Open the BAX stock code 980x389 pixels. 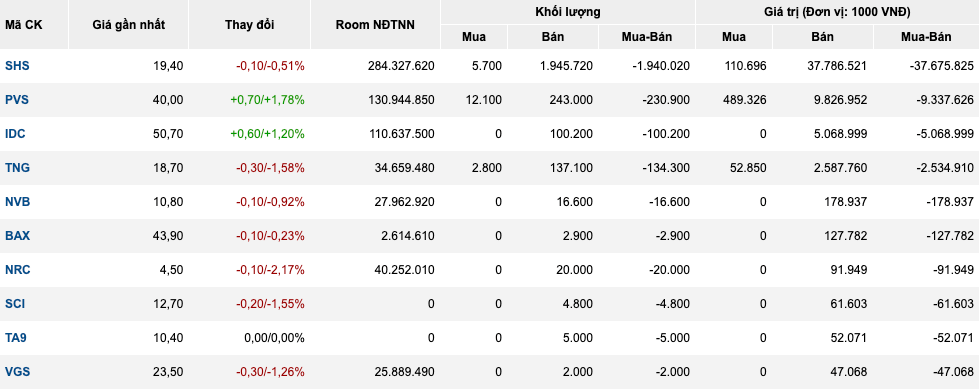pos(18,236)
